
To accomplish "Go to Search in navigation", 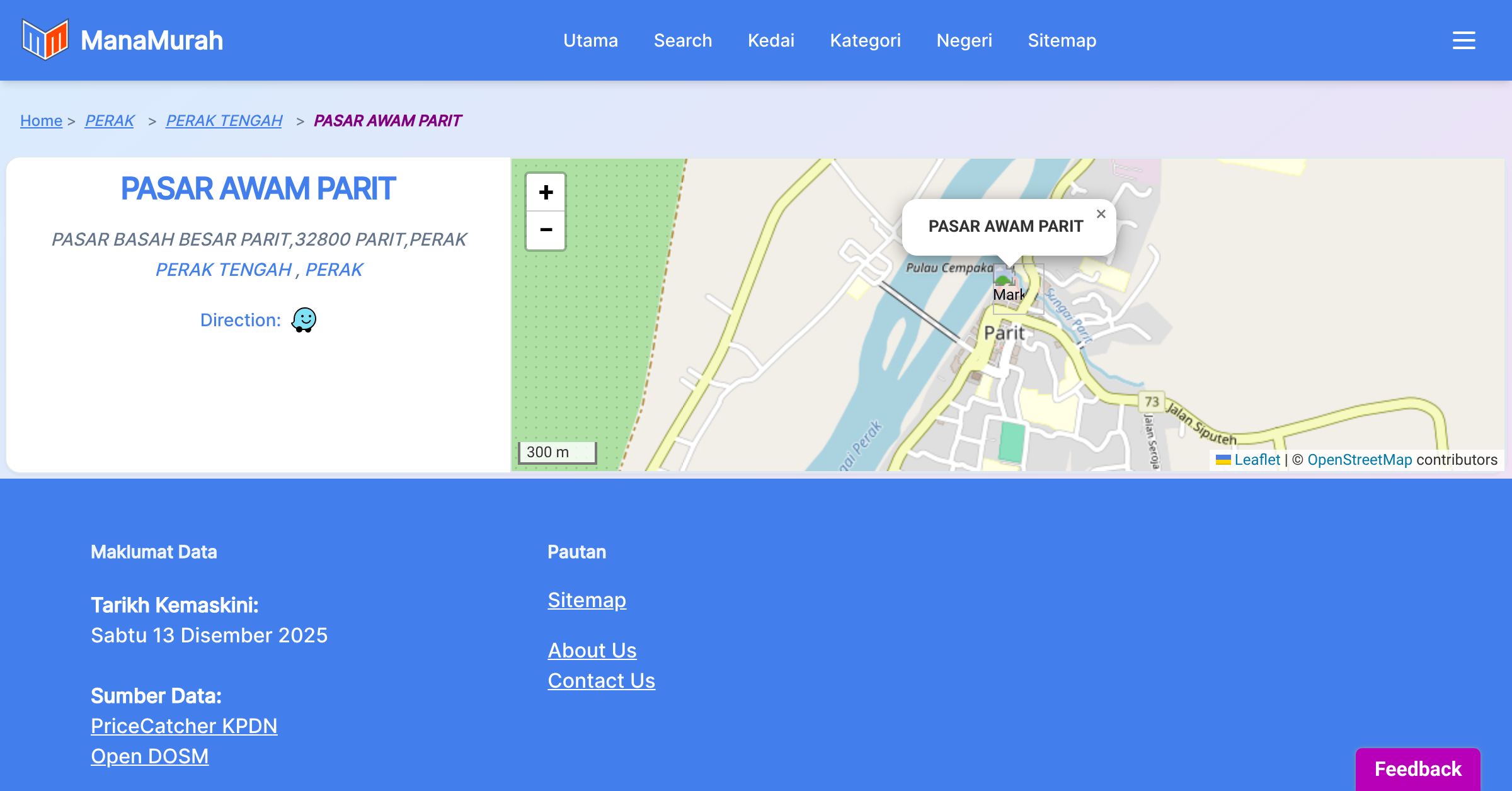I will pyautogui.click(x=682, y=40).
